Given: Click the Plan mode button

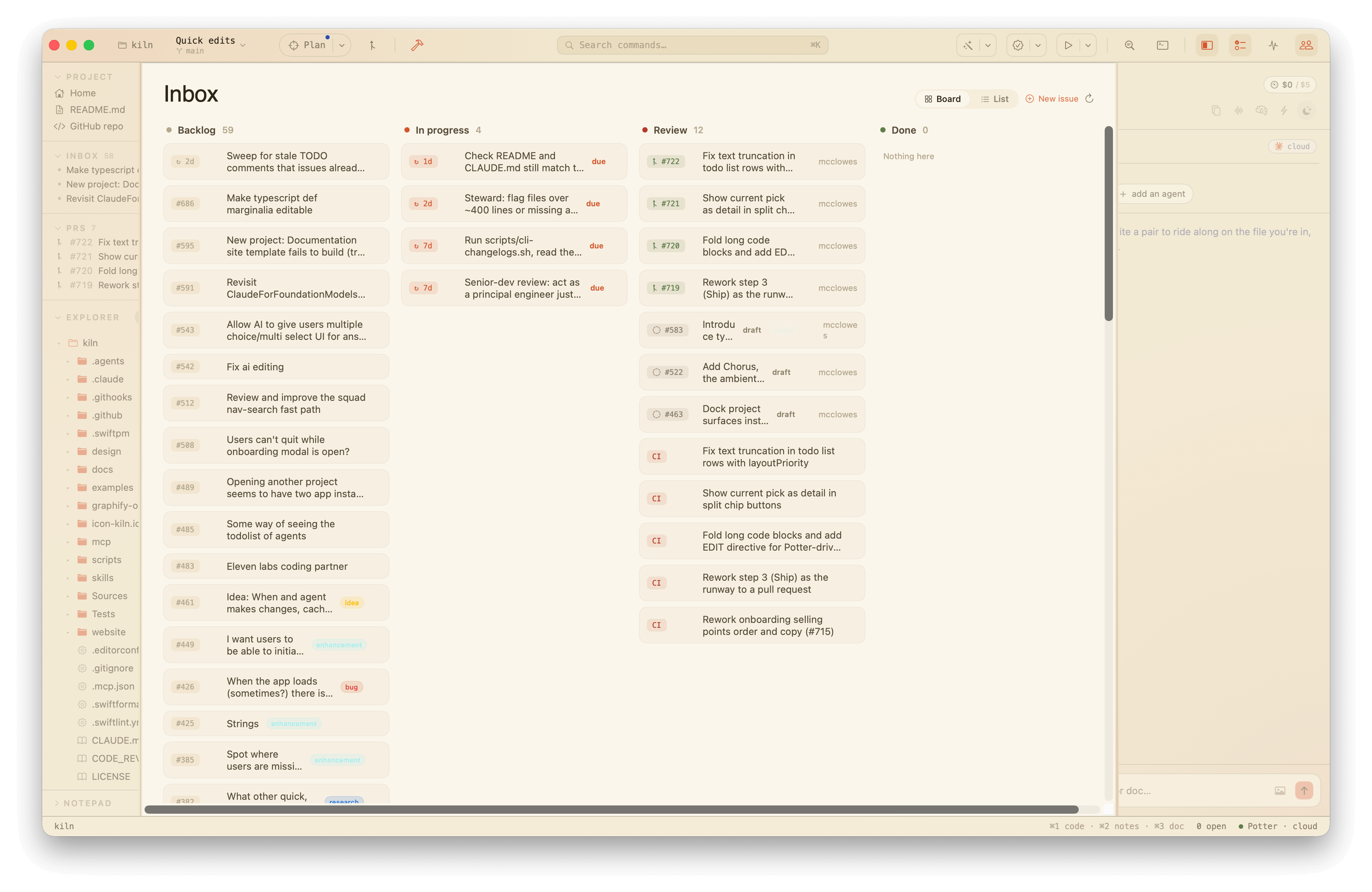Looking at the screenshot, I should click(x=308, y=45).
